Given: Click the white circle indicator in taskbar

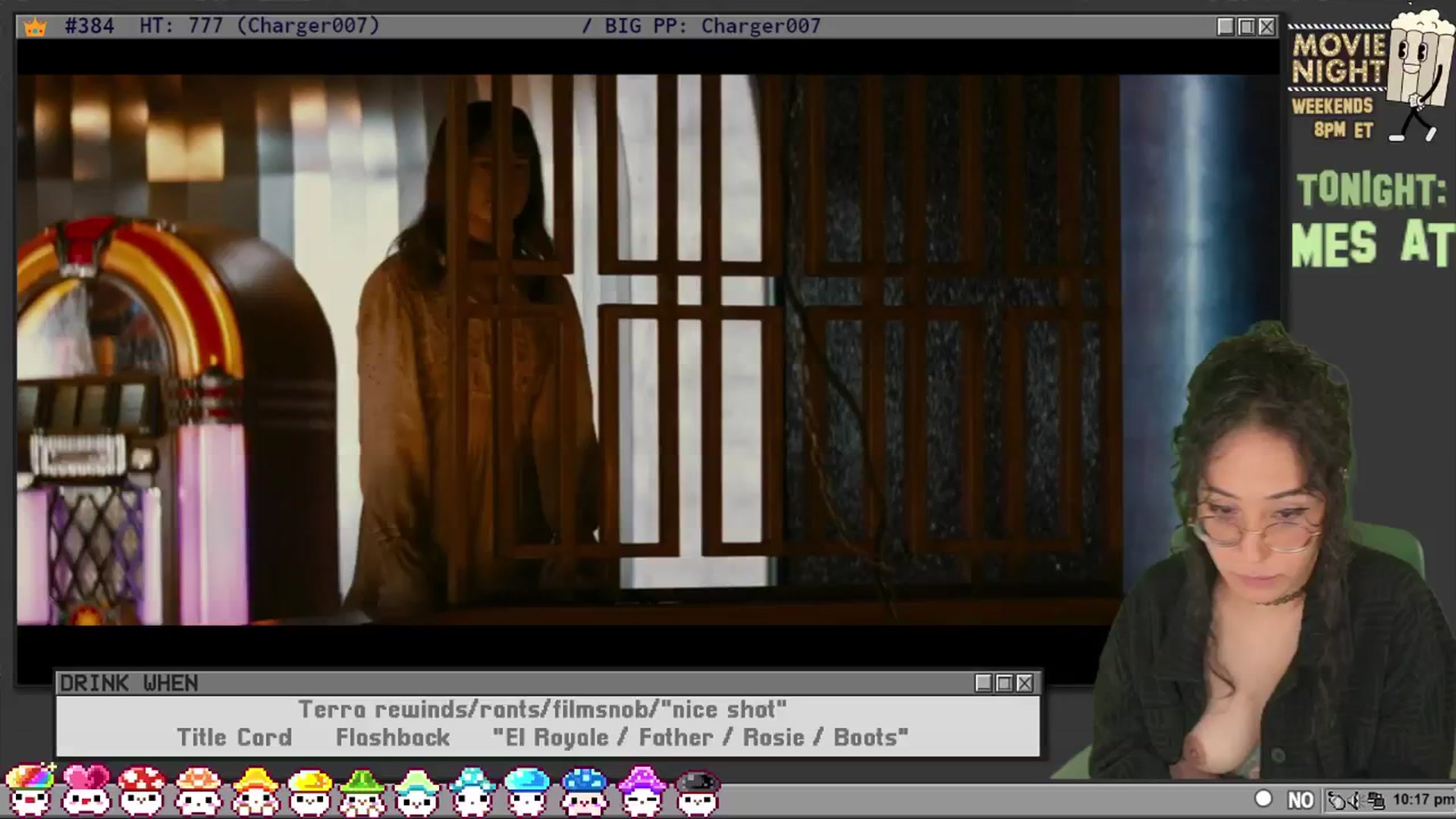Looking at the screenshot, I should pyautogui.click(x=1263, y=799).
